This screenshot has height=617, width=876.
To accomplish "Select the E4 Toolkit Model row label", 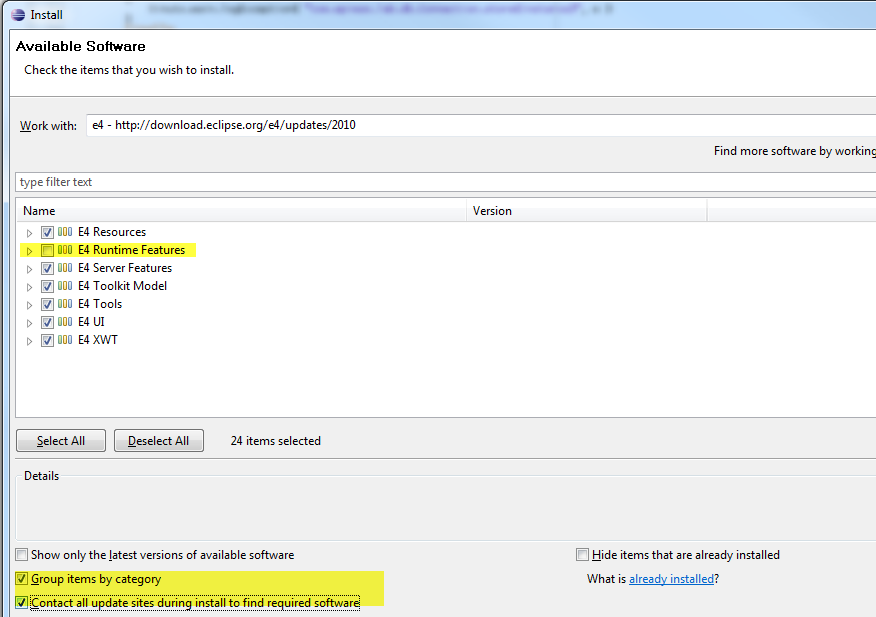I will coord(122,286).
